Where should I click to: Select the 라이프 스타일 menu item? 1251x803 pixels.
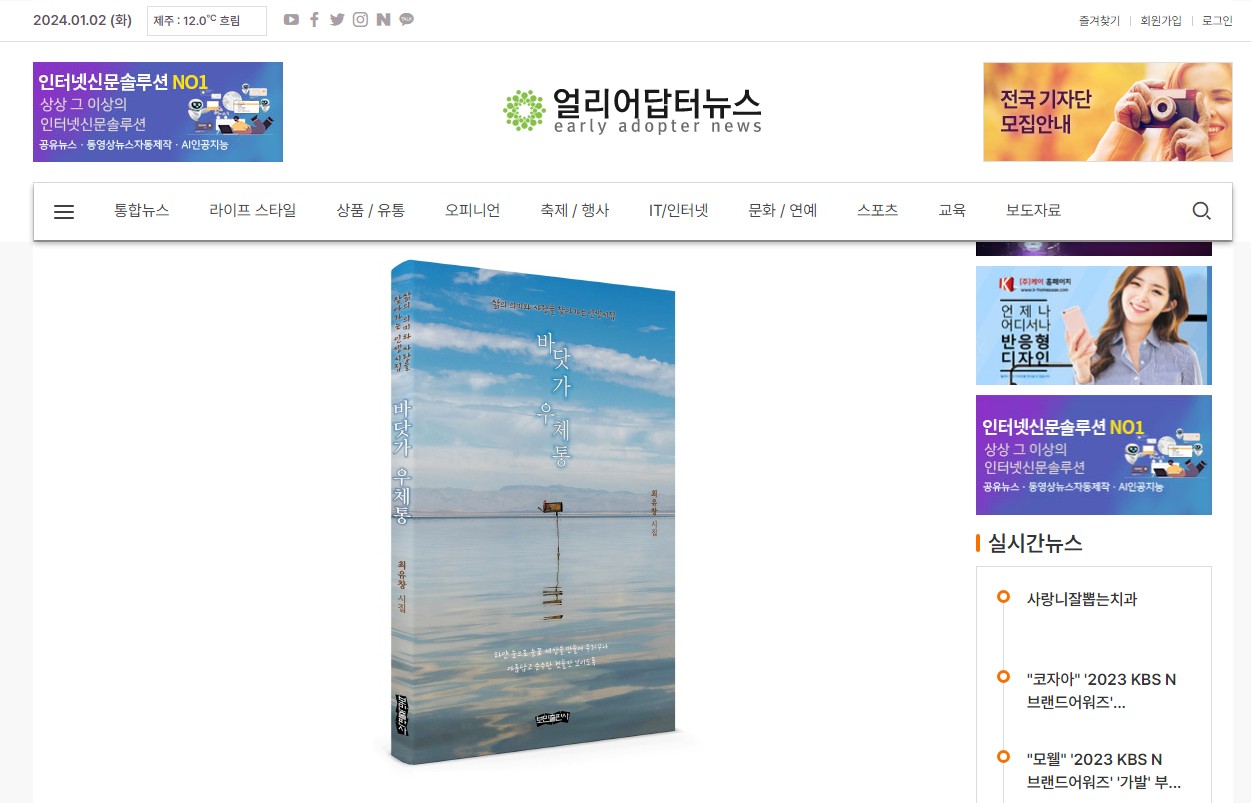[253, 211]
